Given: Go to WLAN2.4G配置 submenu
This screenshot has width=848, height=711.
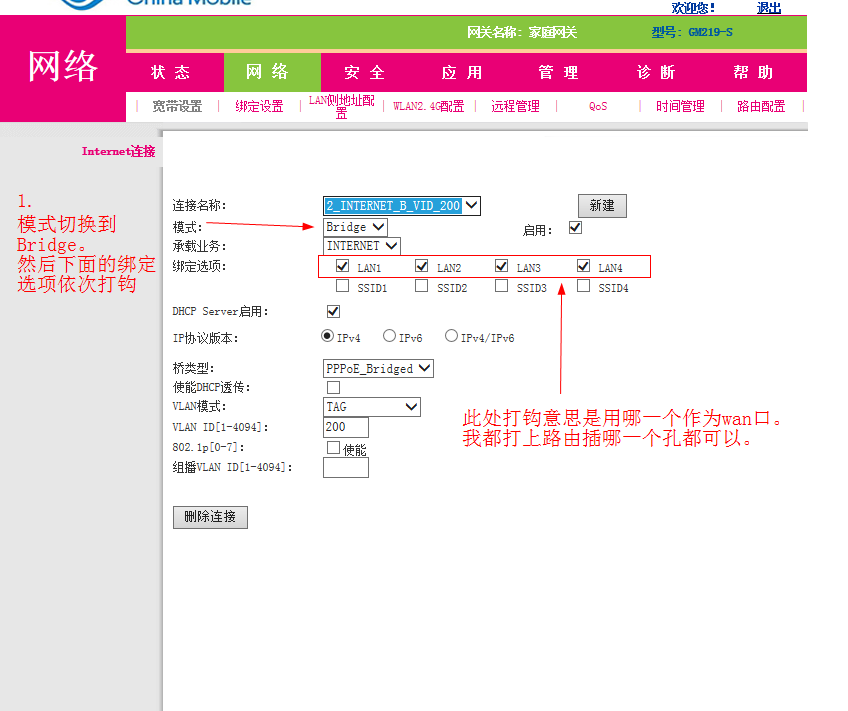Looking at the screenshot, I should [x=429, y=107].
